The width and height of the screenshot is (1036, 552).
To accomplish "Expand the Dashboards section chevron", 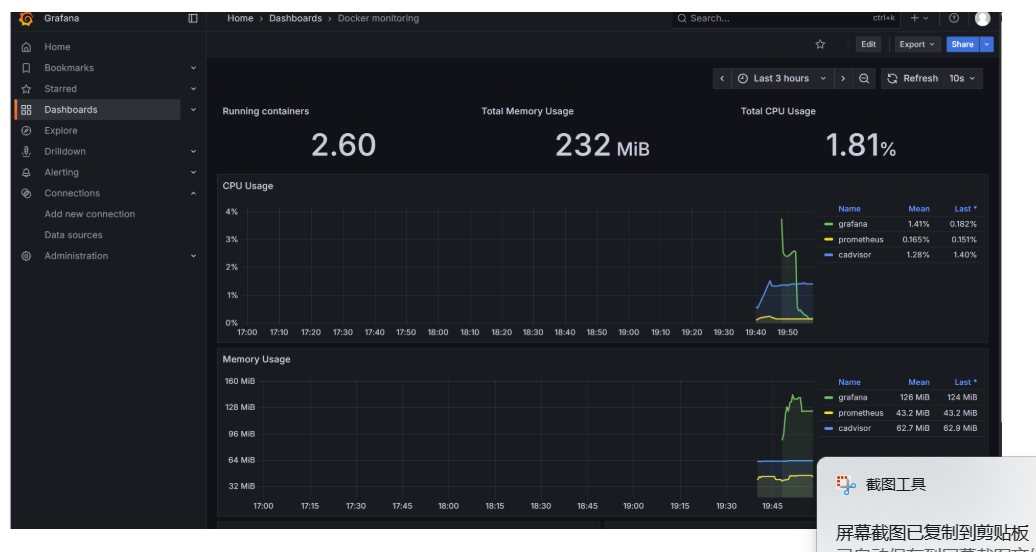I will tap(194, 110).
